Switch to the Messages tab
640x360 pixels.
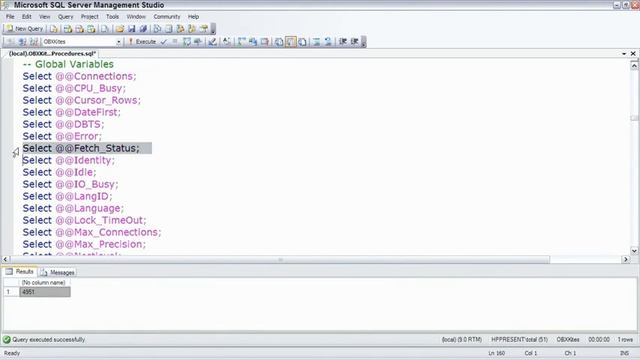point(58,272)
